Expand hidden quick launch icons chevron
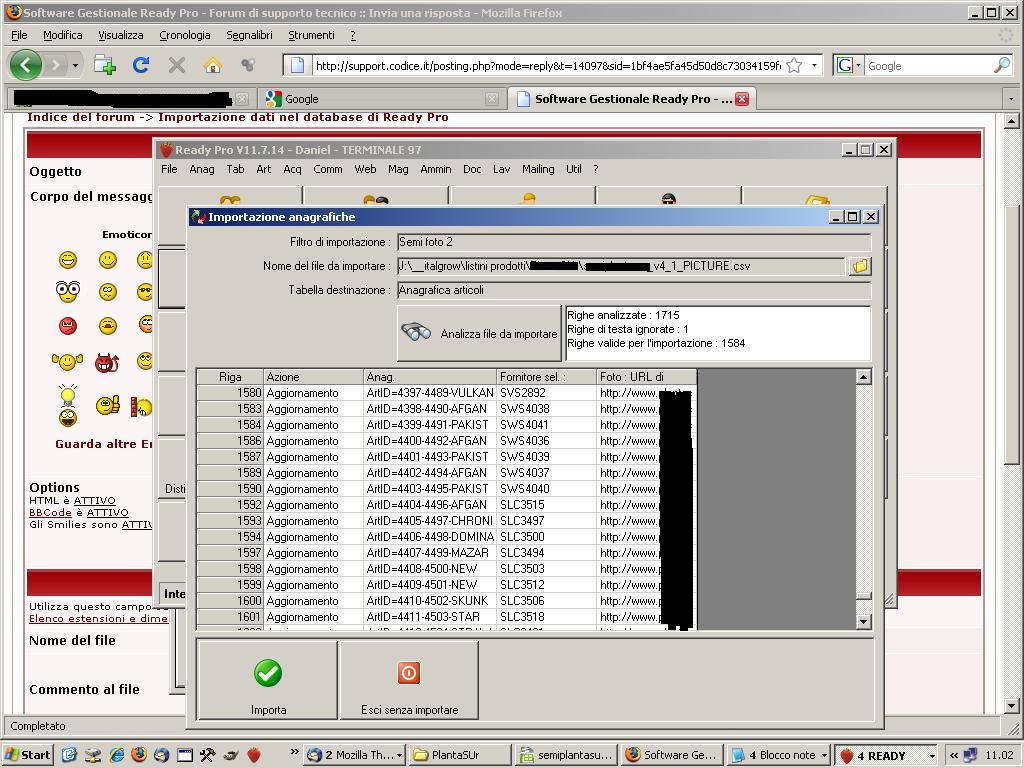The height and width of the screenshot is (768, 1024). pos(295,751)
